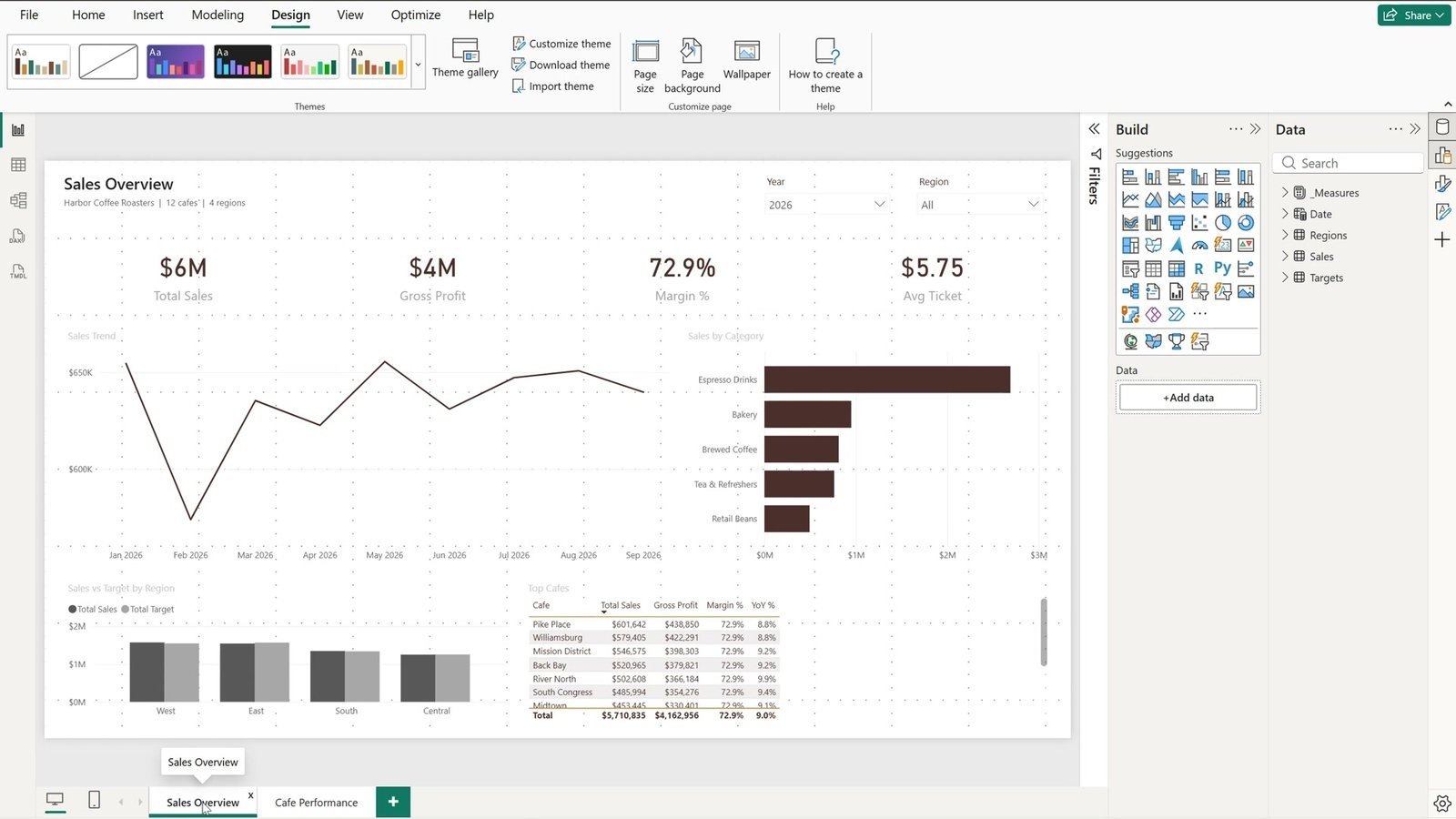1456x819 pixels.
Task: Select the scatter chart visual
Action: point(1199,222)
